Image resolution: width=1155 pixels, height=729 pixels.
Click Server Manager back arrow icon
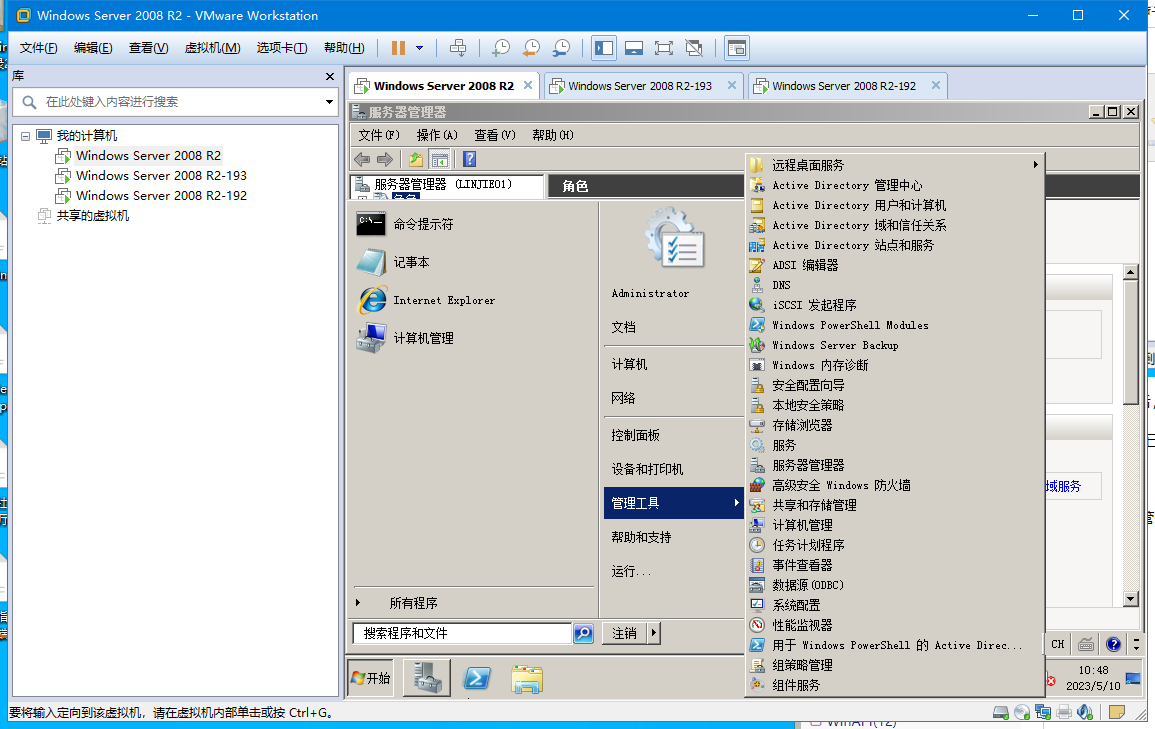(362, 159)
